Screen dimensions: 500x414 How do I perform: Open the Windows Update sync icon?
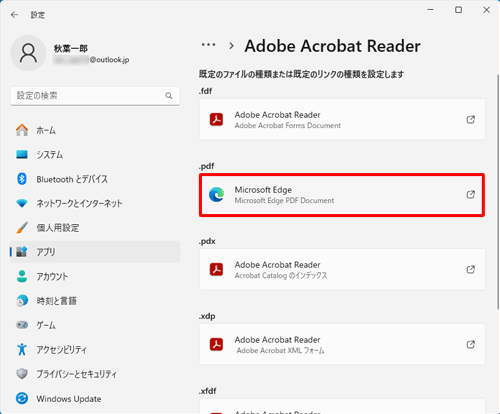(22, 398)
